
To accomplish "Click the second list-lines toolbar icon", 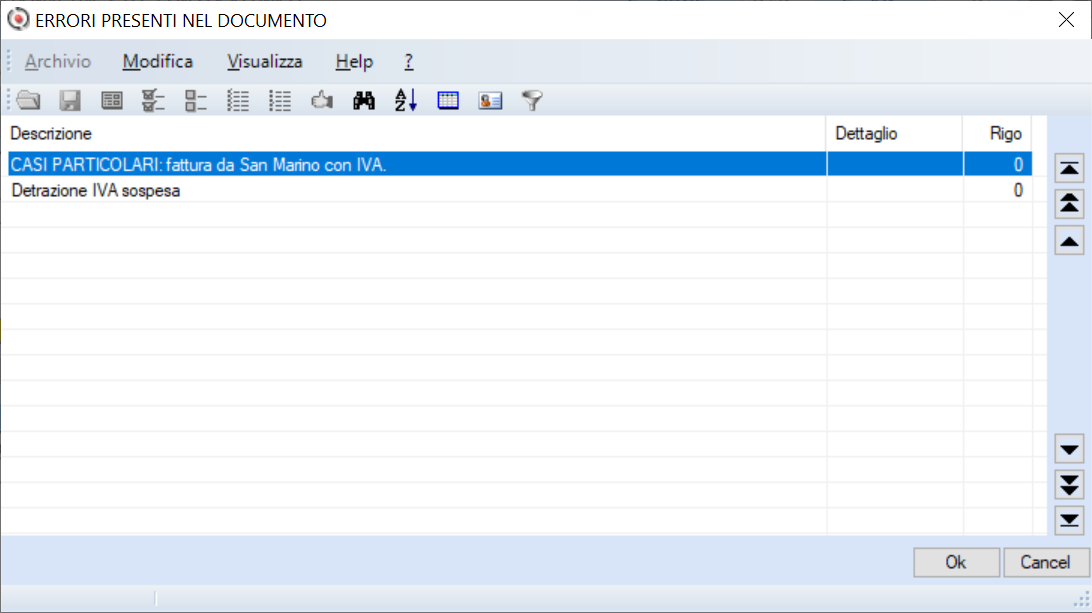I will click(x=280, y=100).
